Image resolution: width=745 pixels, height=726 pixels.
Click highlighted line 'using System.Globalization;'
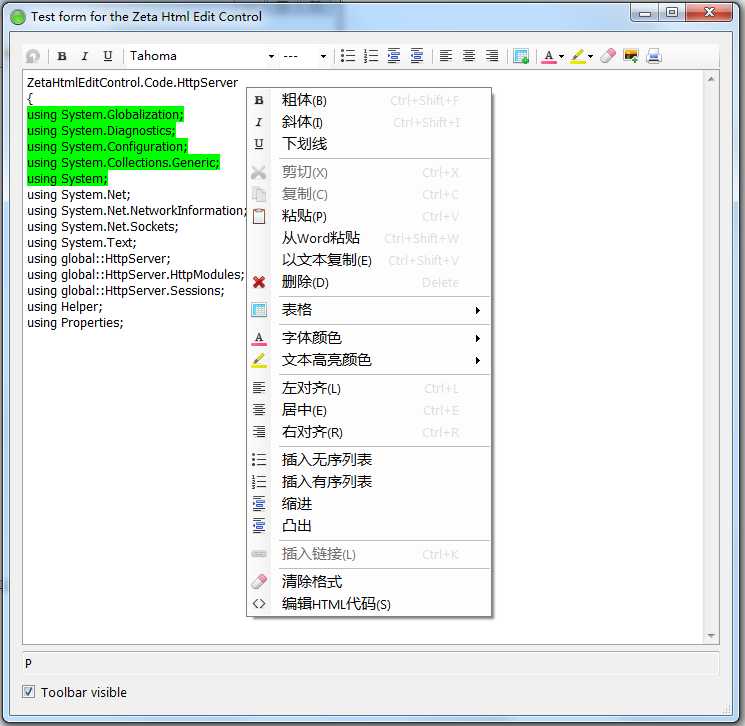click(x=105, y=115)
